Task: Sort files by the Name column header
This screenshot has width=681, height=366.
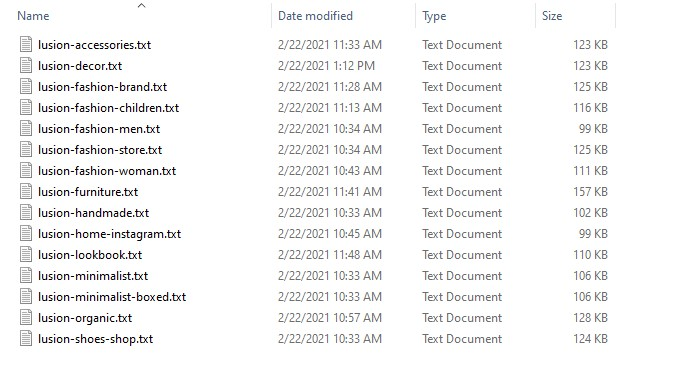Action: click(33, 16)
